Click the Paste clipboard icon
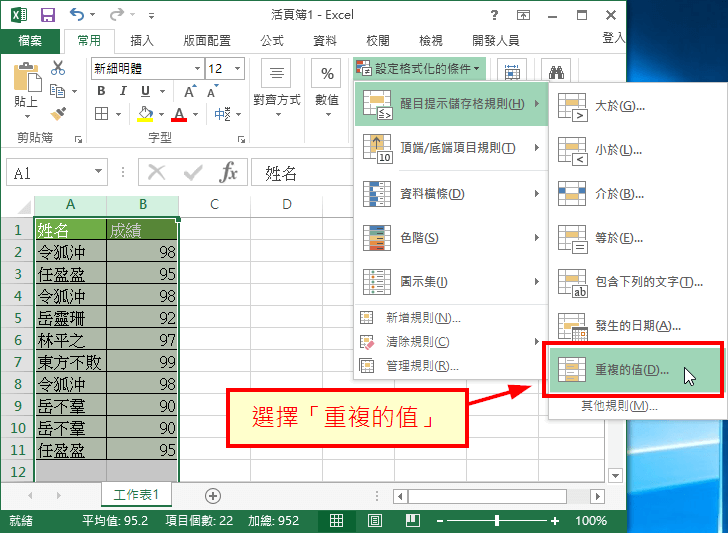This screenshot has width=728, height=533. click(26, 77)
